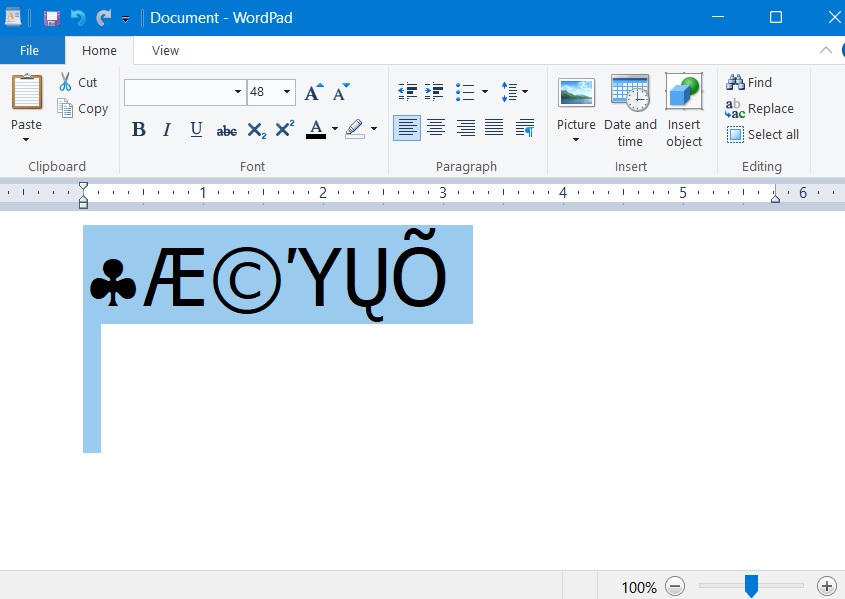Open the line spacing dropdown

click(524, 91)
